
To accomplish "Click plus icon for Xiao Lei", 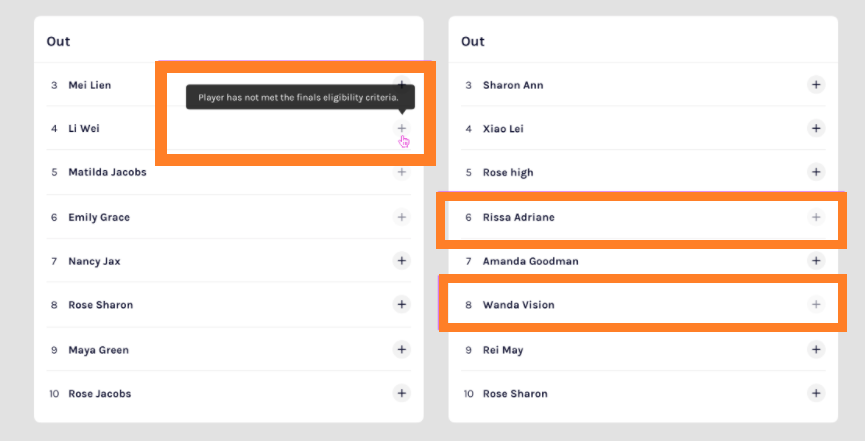I will click(816, 128).
